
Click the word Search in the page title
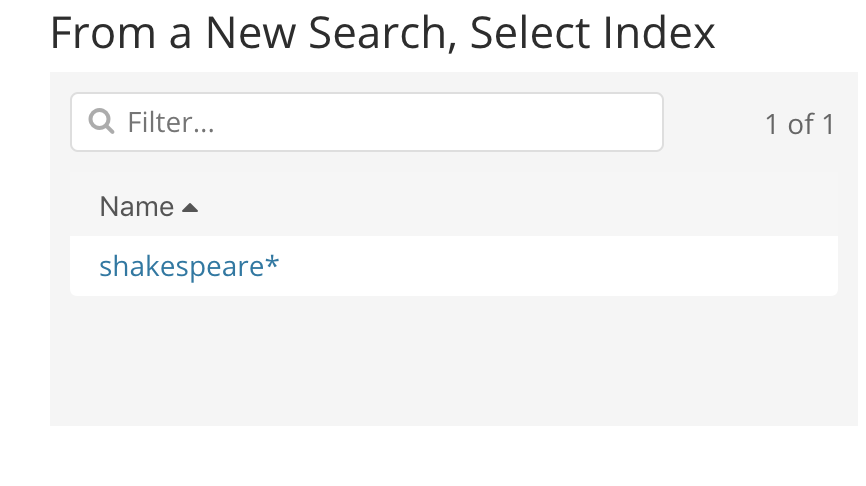[x=377, y=33]
